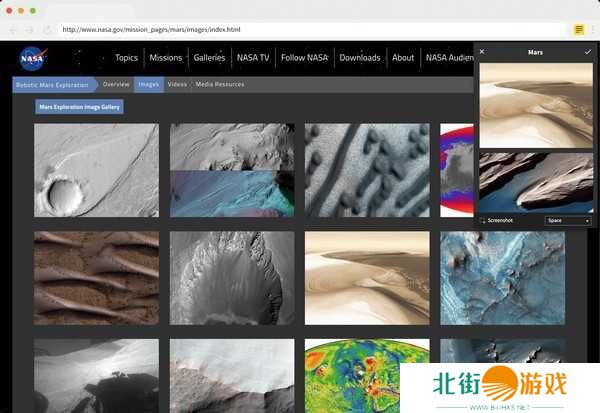Click the Mars Exploration Image Gallery button
Image resolution: width=600 pixels, height=413 pixels.
point(79,106)
